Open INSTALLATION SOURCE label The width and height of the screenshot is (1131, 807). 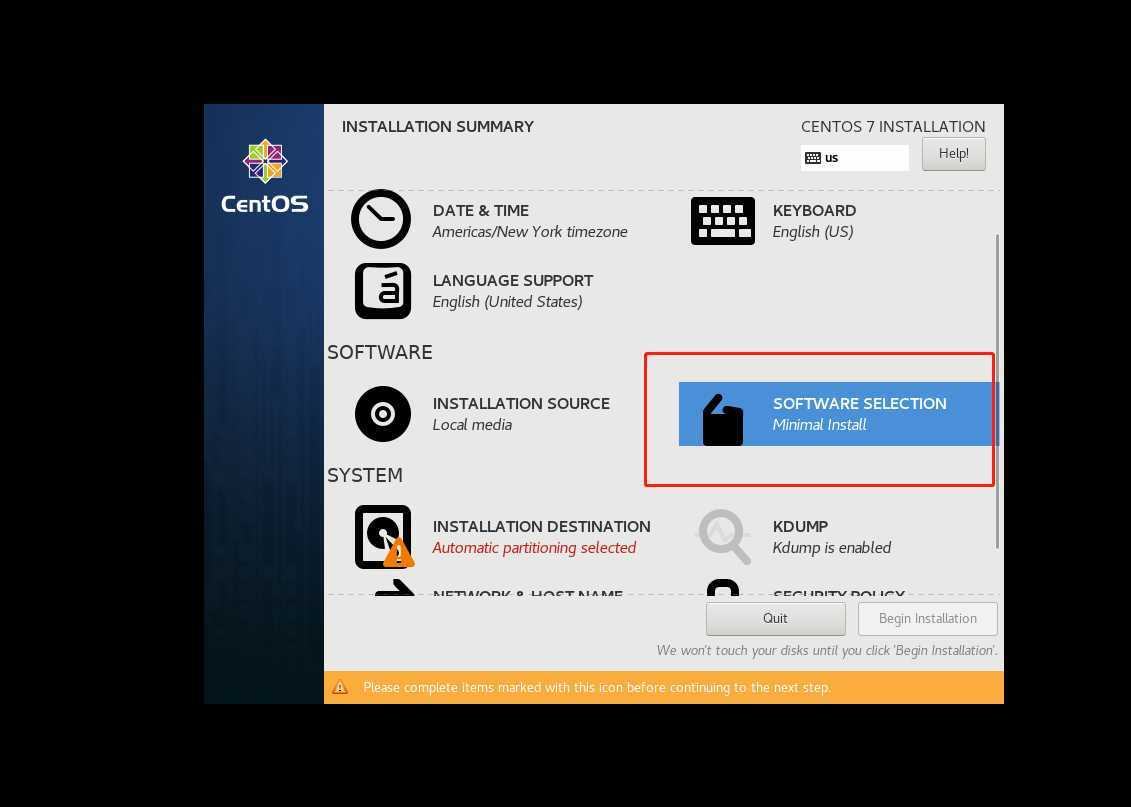point(521,404)
